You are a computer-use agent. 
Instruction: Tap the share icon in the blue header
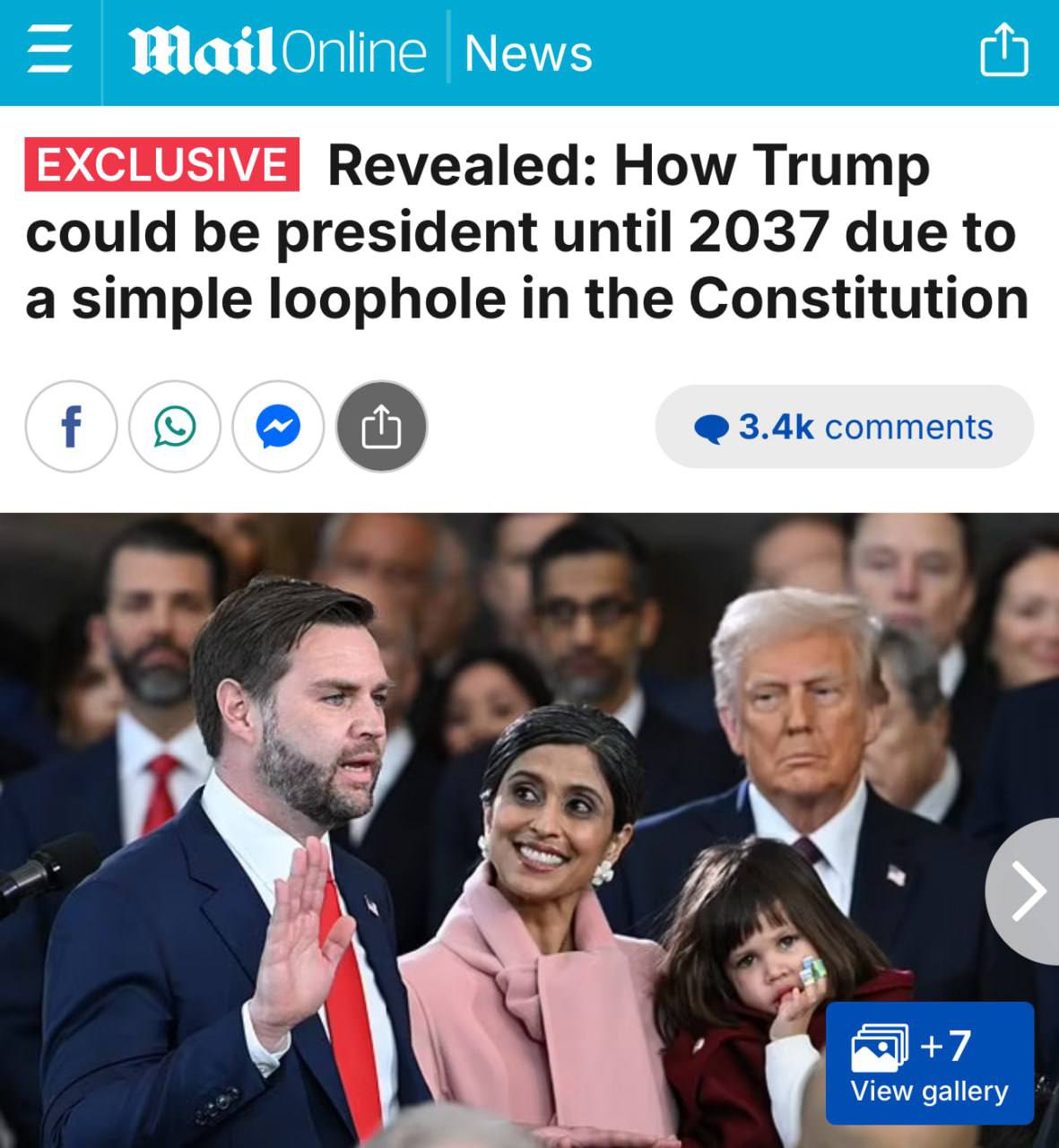tap(1003, 49)
